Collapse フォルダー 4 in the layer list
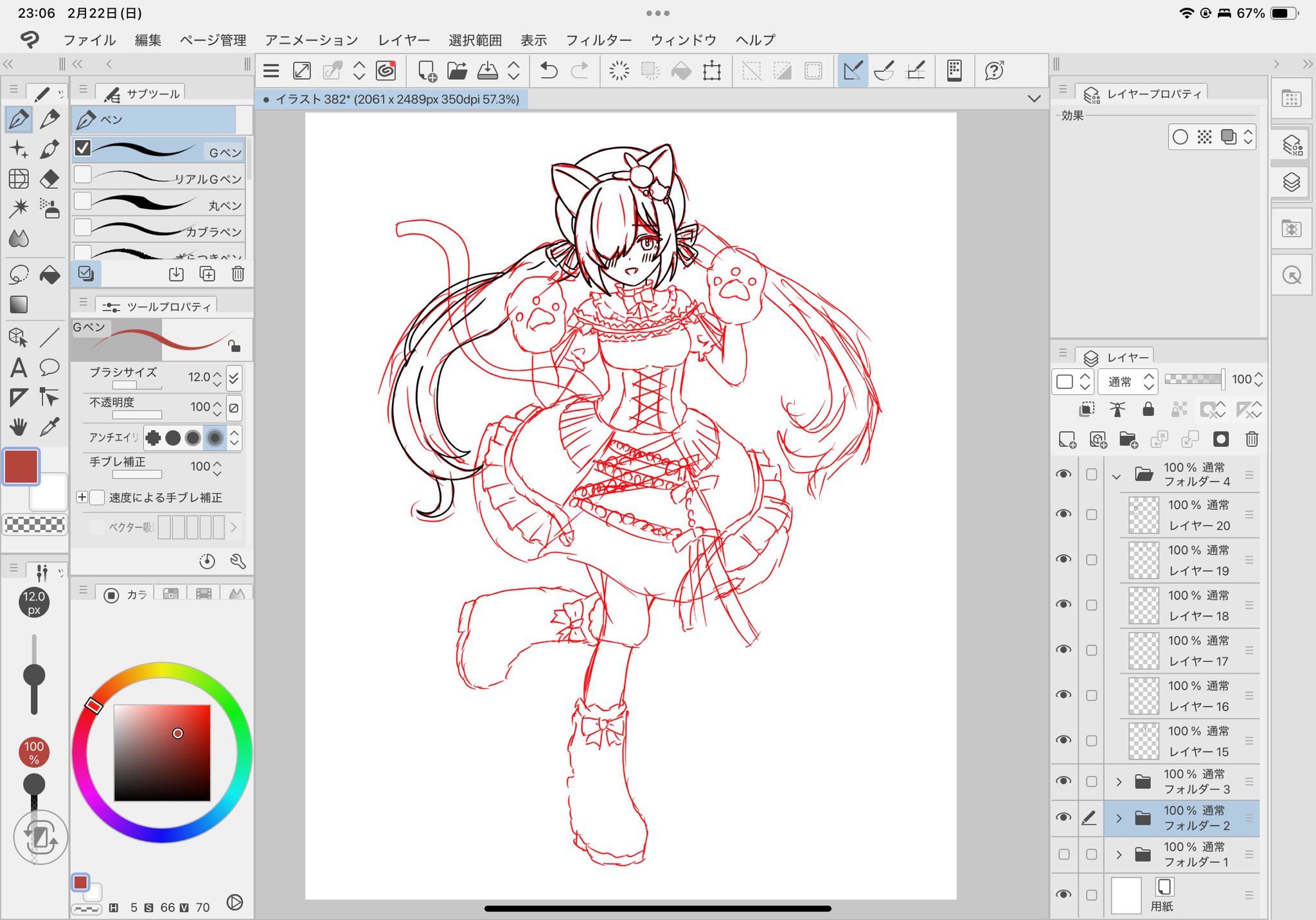Screen dimensions: 1316x920 [1116, 476]
